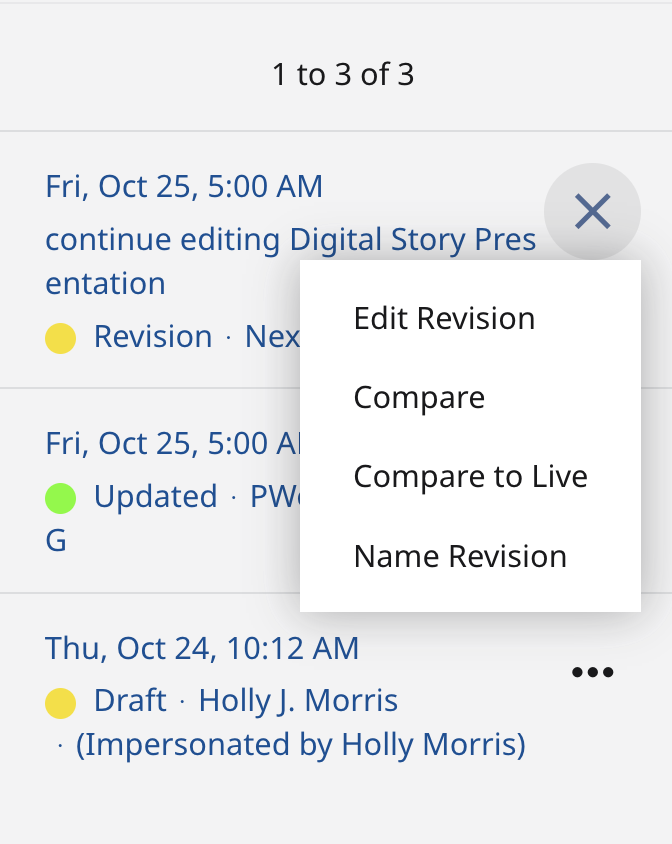
Task: Open the Fri, Oct 25 revision date link
Action: point(184,186)
